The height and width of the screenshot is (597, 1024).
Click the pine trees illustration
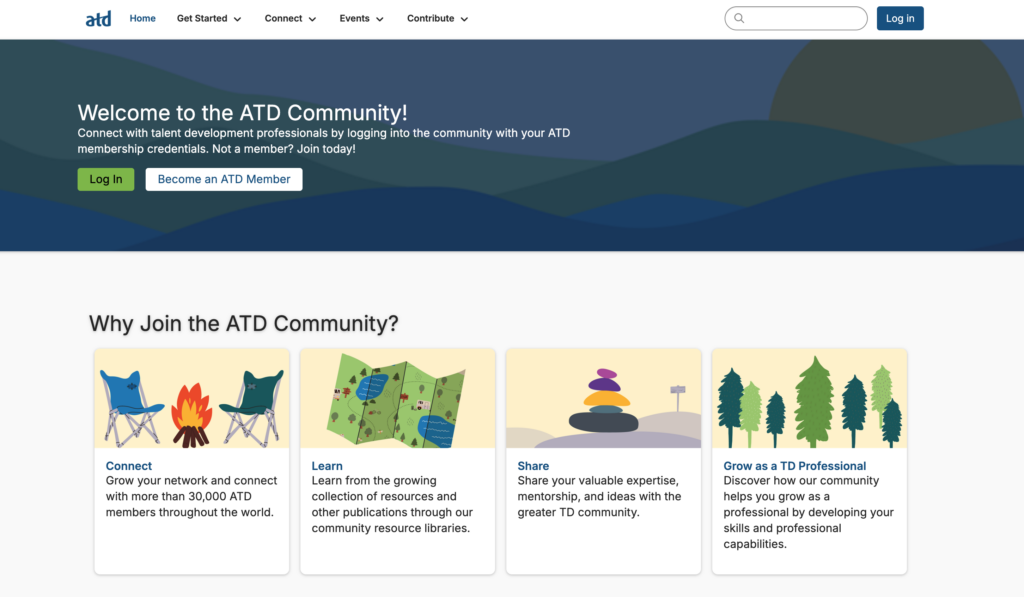(809, 398)
